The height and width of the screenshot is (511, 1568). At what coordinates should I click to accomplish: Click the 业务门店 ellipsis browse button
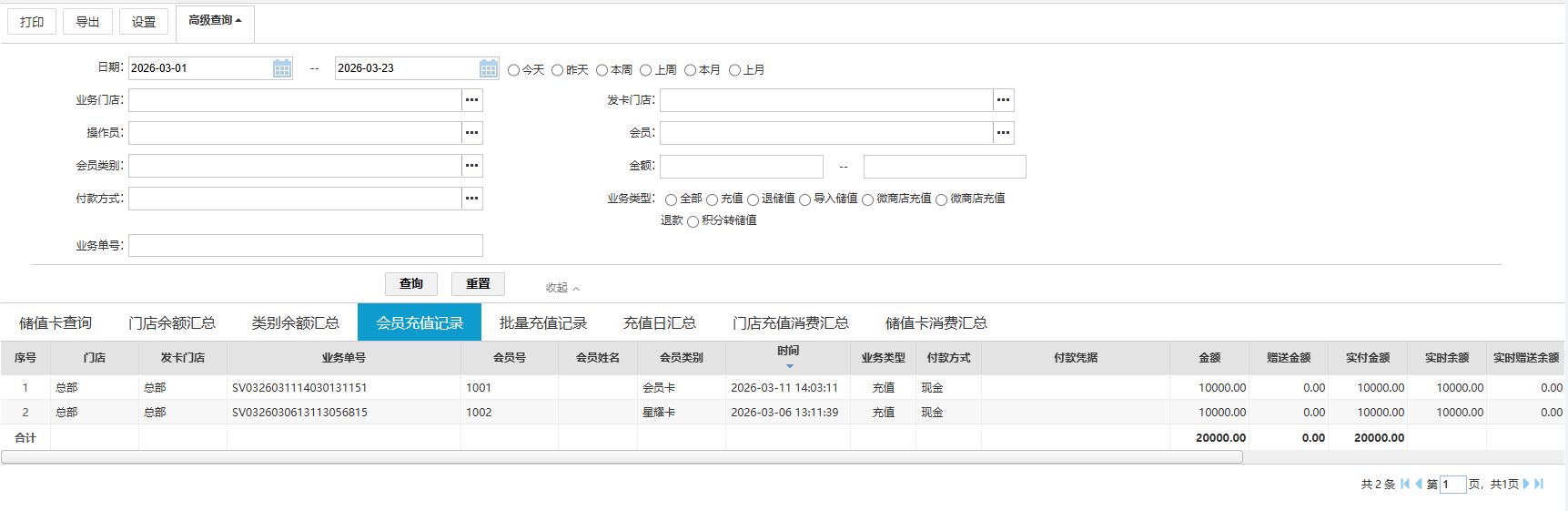471,100
